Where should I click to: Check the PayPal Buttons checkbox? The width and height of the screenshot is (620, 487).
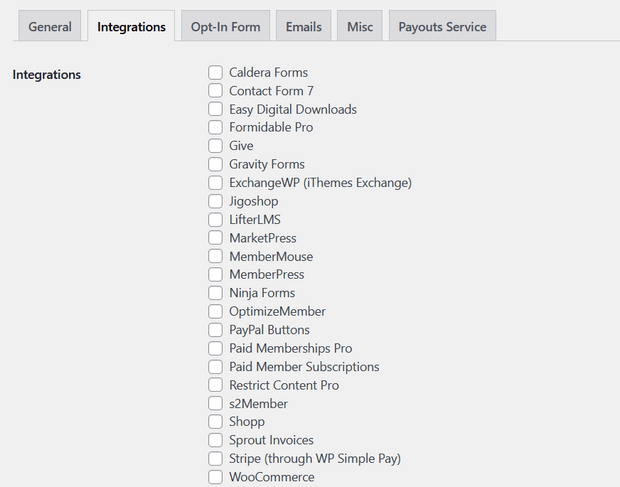point(215,330)
